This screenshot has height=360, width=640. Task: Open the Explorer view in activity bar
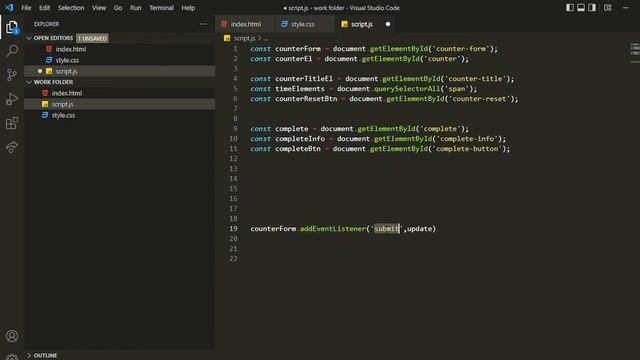(x=12, y=27)
